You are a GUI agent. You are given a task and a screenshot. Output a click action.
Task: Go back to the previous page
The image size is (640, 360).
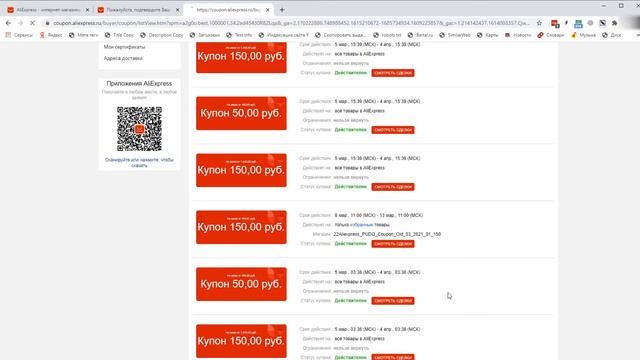pos(9,23)
